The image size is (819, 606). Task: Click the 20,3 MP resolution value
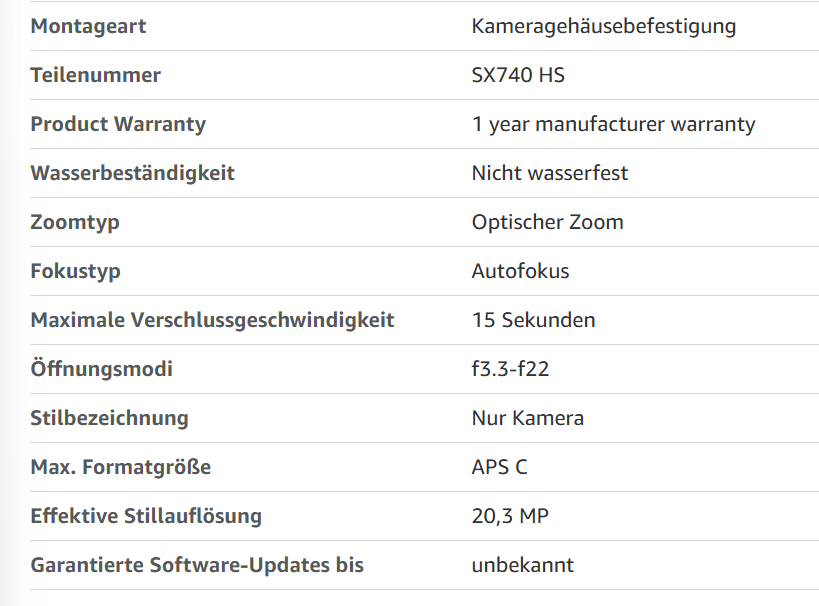click(510, 517)
